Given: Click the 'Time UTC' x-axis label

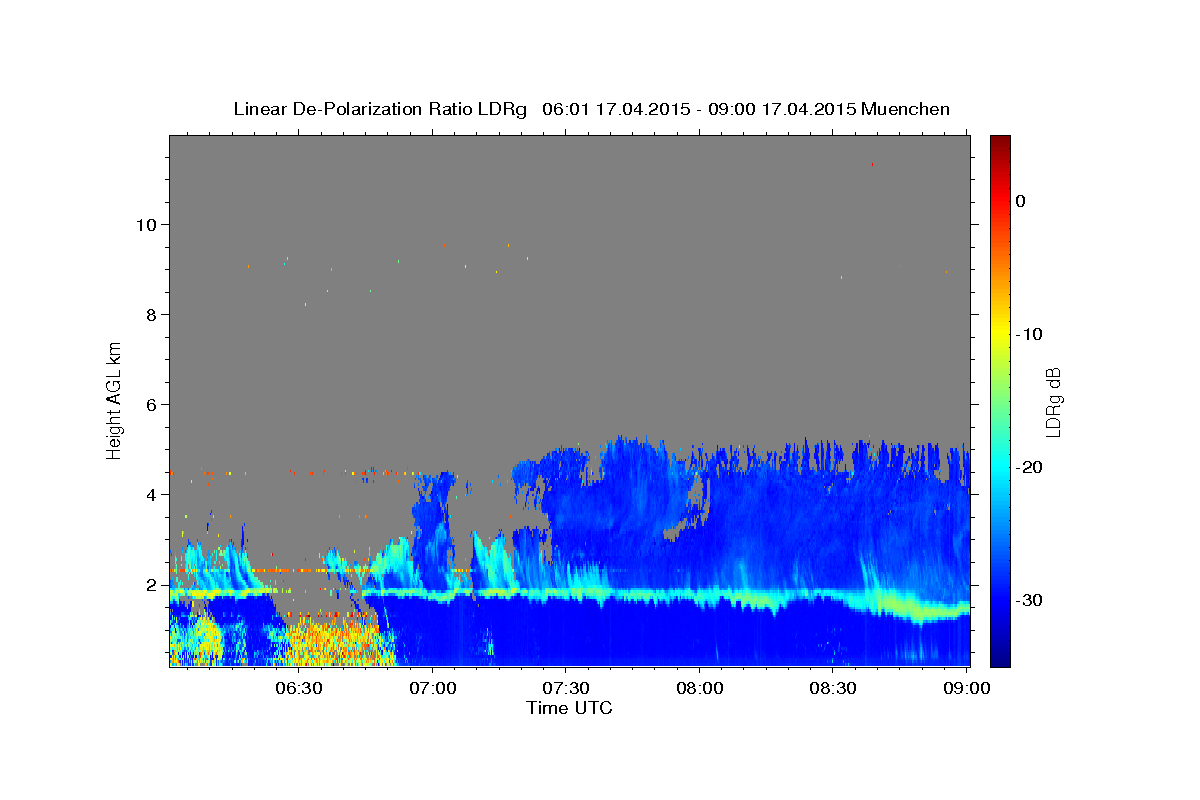Looking at the screenshot, I should [569, 708].
